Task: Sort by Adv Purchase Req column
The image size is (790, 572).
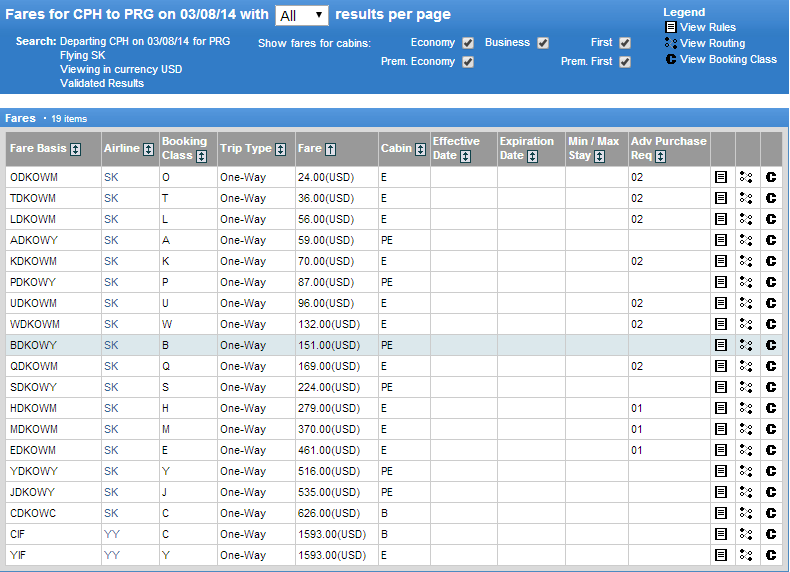Action: pyautogui.click(x=661, y=156)
